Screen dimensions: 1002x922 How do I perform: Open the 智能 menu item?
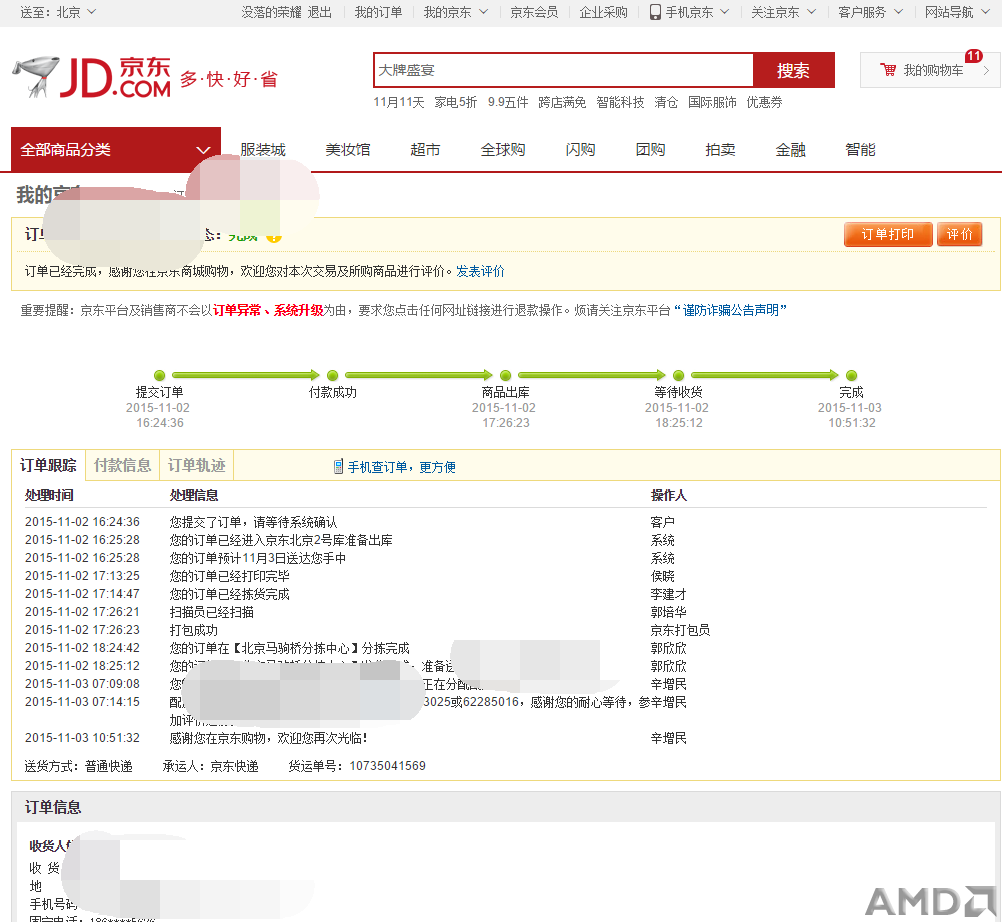coord(860,150)
